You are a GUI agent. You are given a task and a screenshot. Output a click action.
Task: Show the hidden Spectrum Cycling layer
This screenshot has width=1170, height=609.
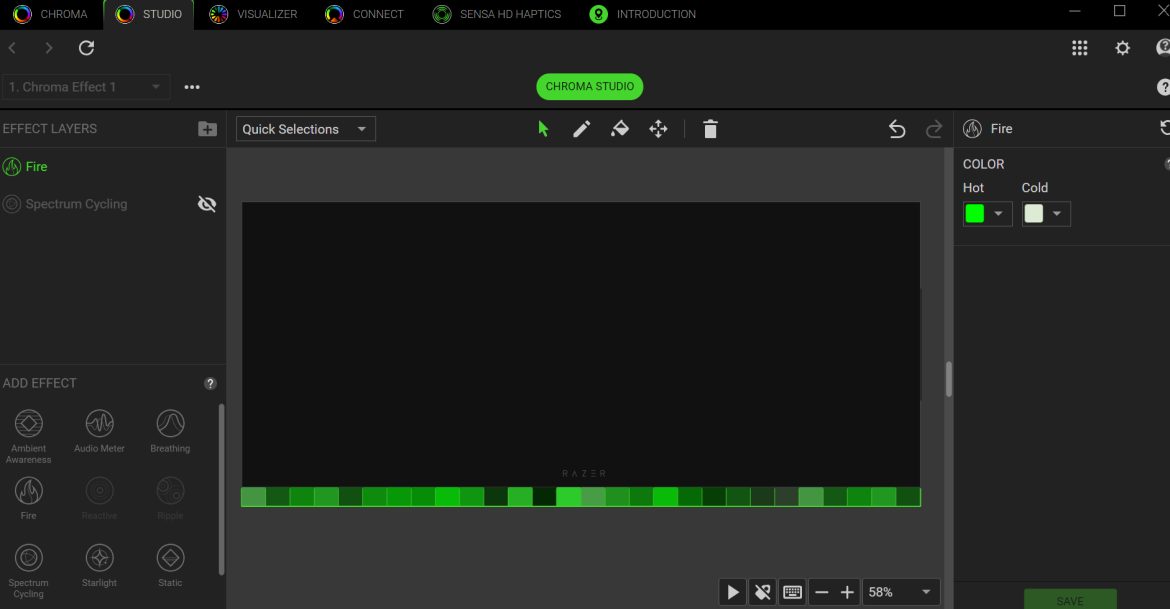[x=207, y=204]
